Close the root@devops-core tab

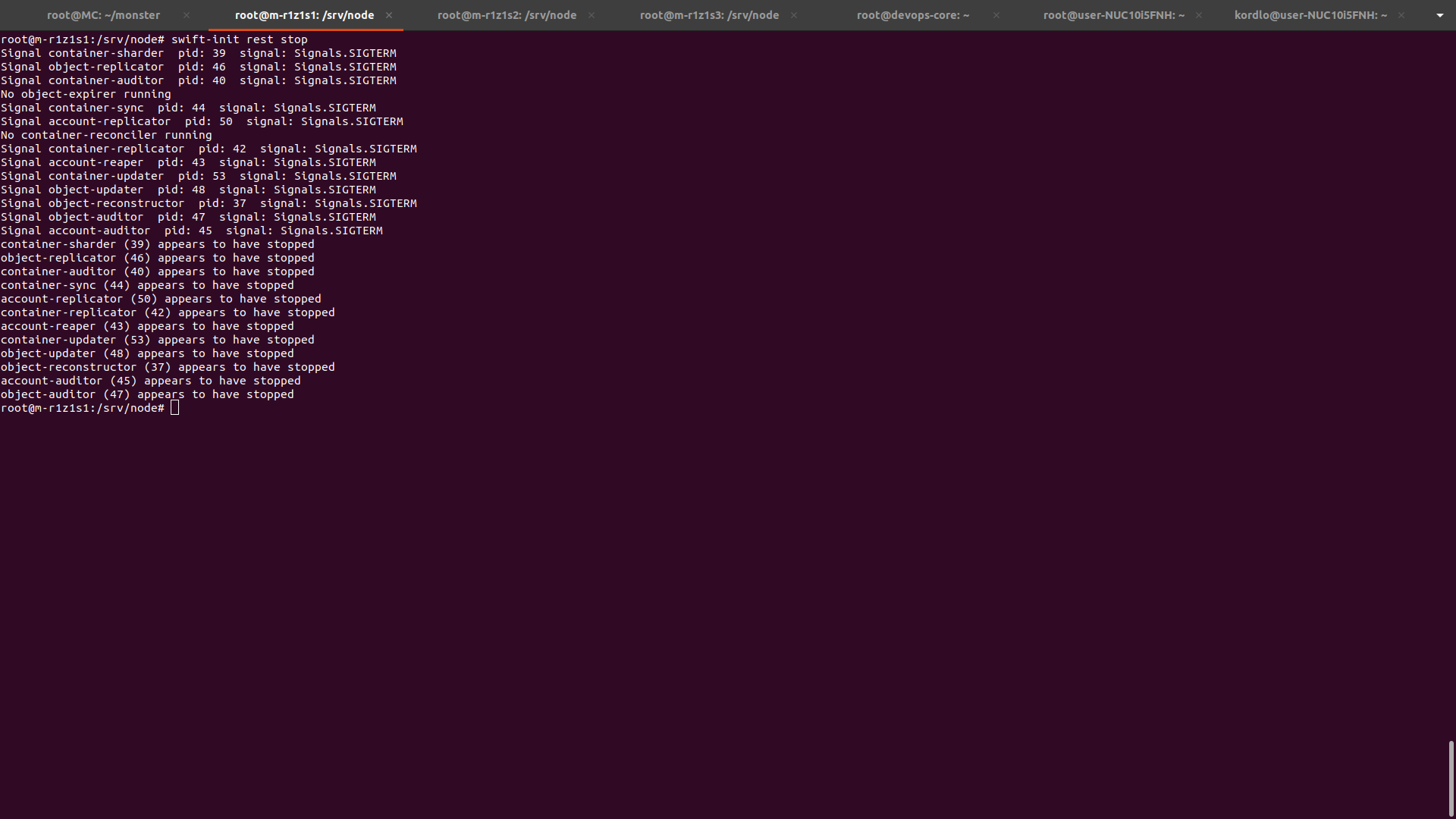point(996,15)
